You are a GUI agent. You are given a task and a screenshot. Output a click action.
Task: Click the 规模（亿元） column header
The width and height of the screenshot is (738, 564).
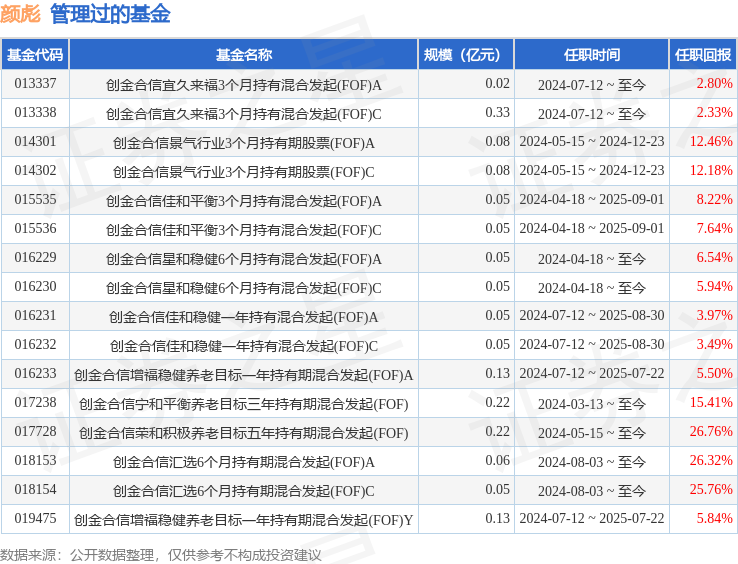pos(466,55)
